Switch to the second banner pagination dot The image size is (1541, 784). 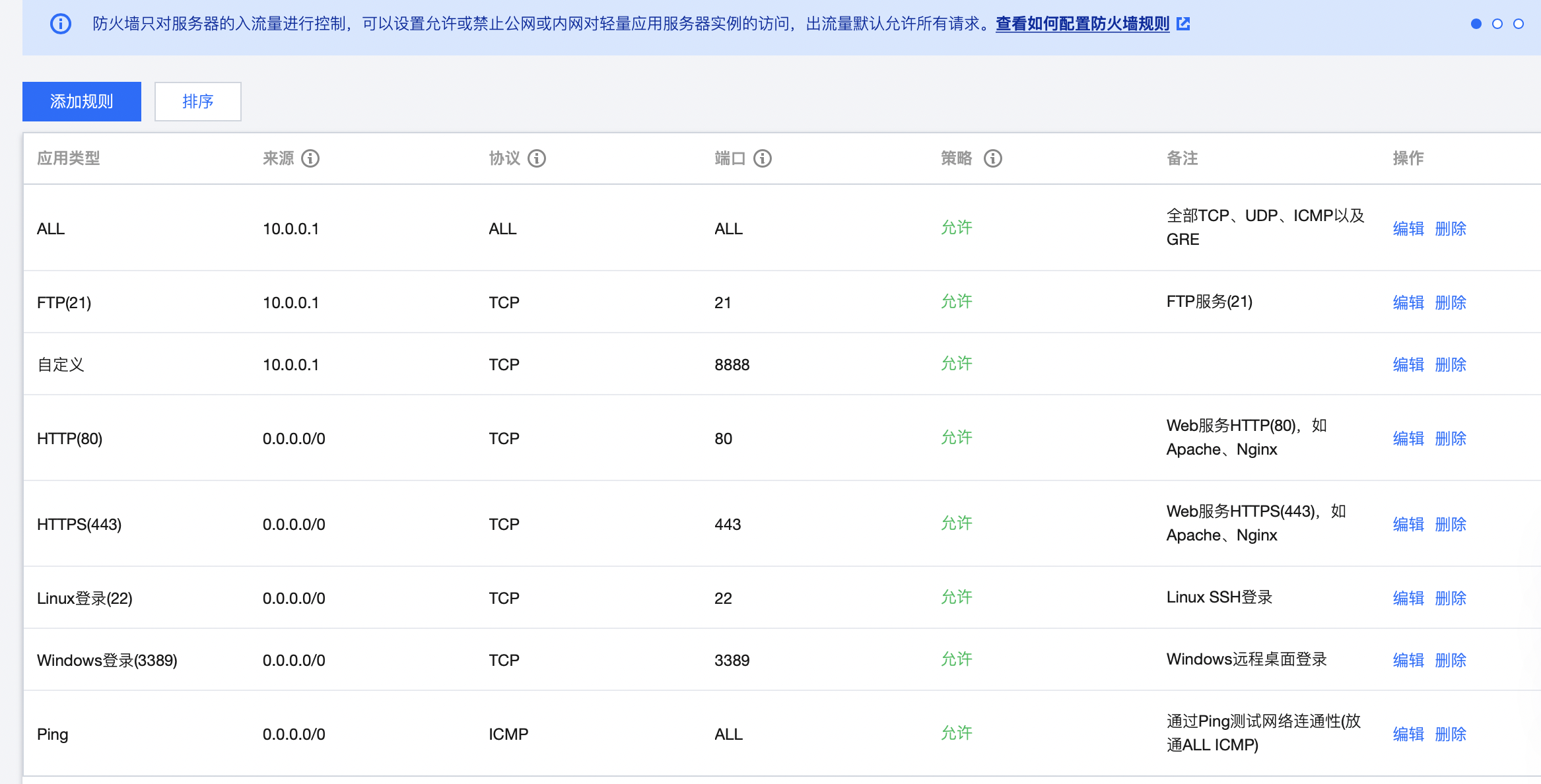[x=1497, y=24]
